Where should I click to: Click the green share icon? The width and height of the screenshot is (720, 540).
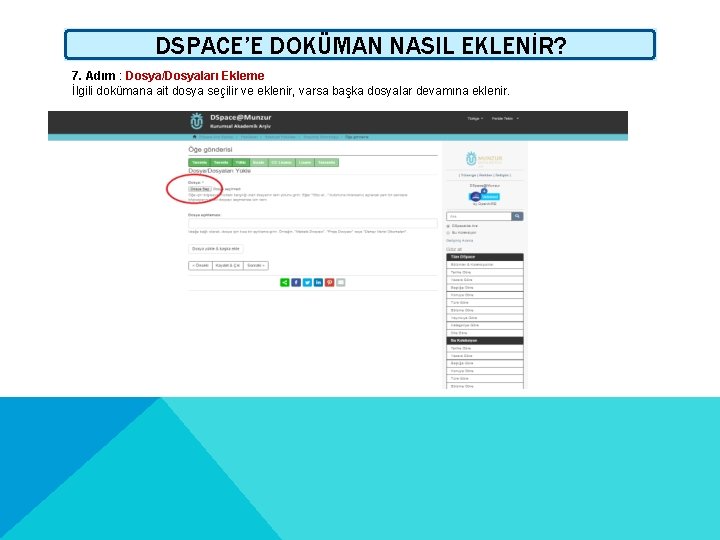(285, 282)
